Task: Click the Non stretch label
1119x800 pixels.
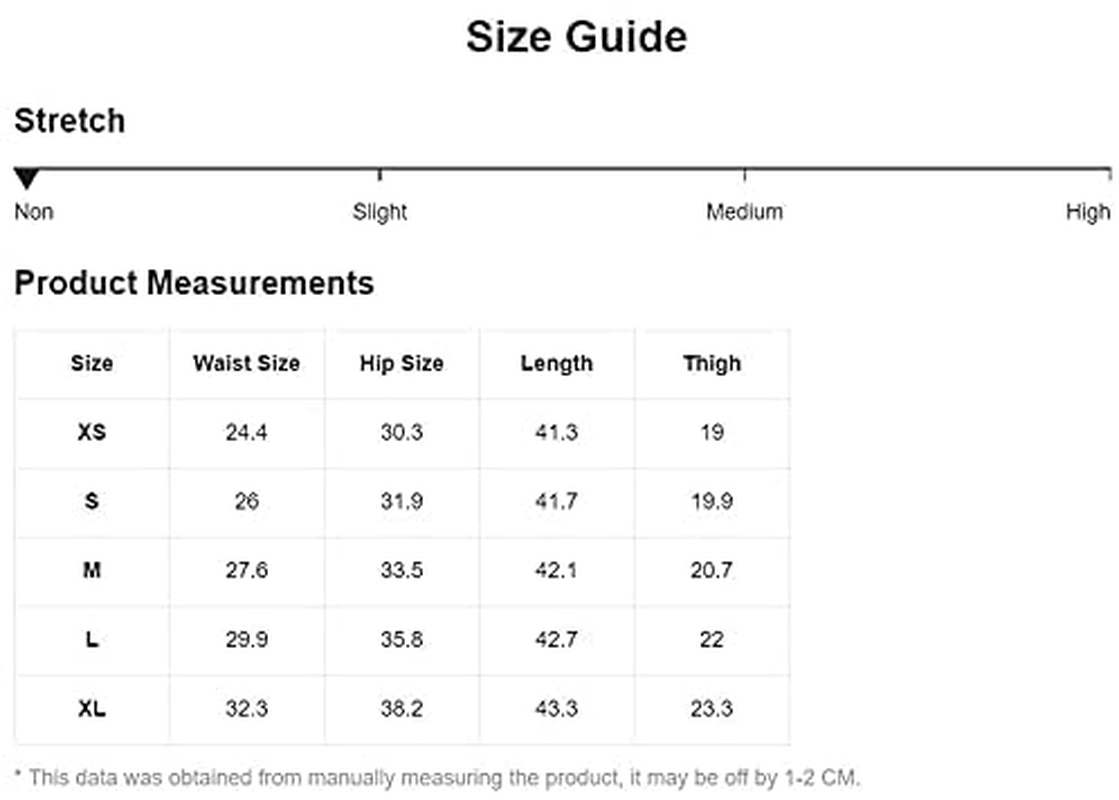Action: pyautogui.click(x=34, y=212)
